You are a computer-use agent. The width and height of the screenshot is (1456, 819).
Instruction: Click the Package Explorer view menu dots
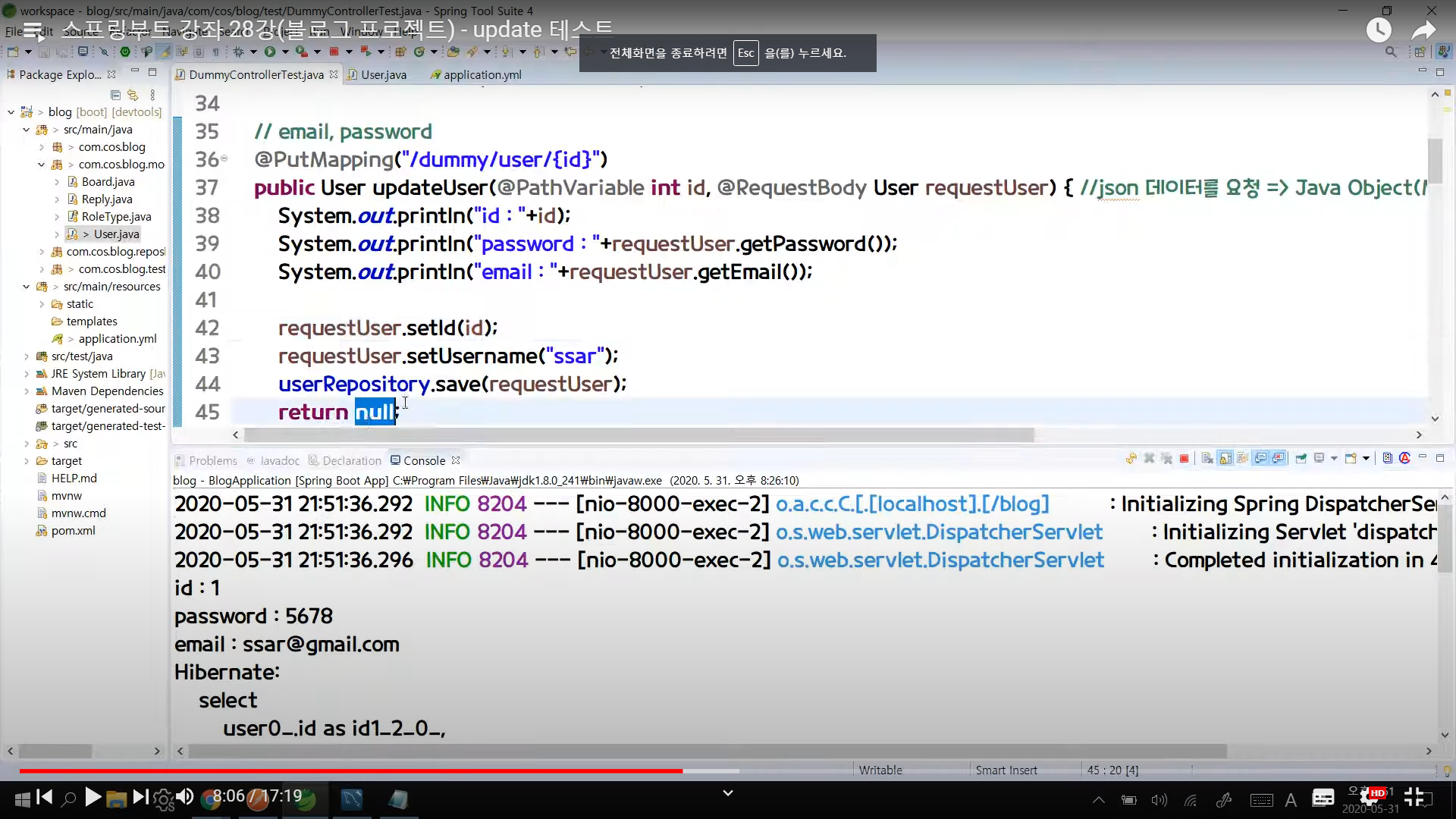tap(152, 95)
